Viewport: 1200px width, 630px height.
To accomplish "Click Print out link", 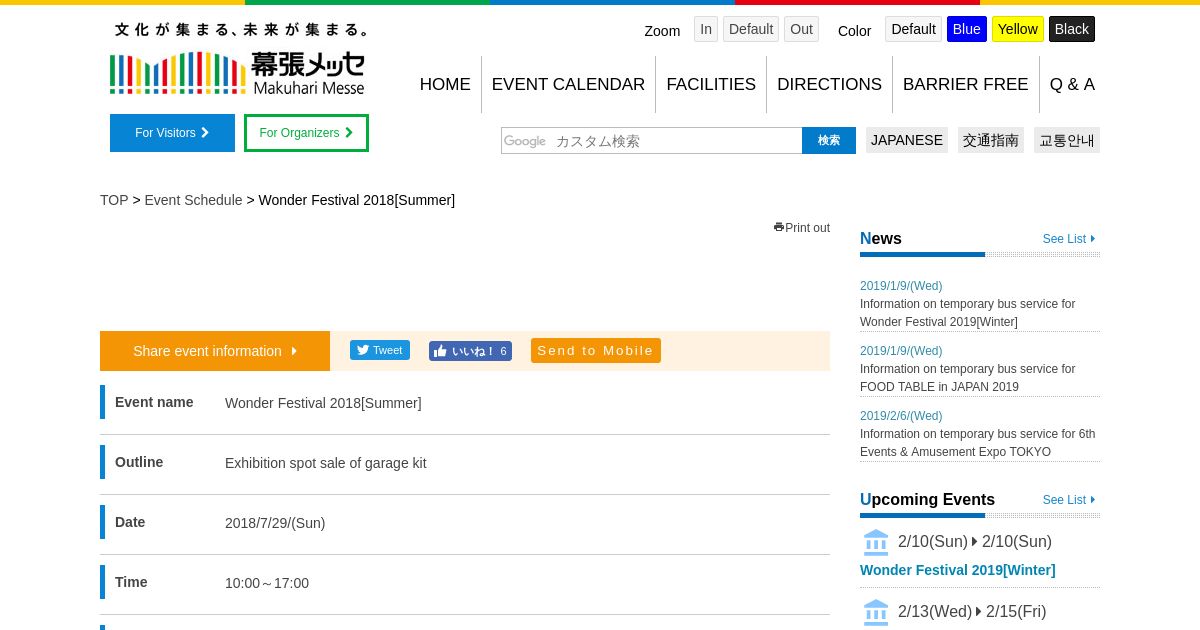I will pyautogui.click(x=807, y=228).
